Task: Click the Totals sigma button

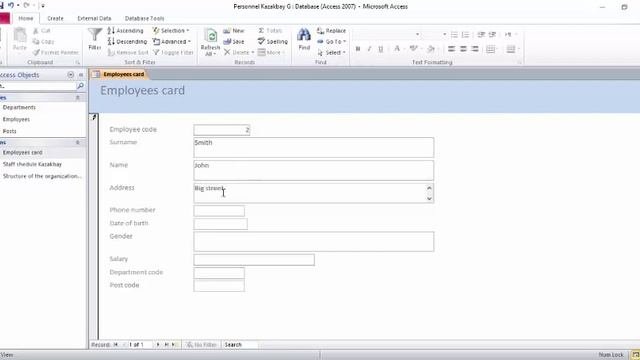Action: (270, 31)
